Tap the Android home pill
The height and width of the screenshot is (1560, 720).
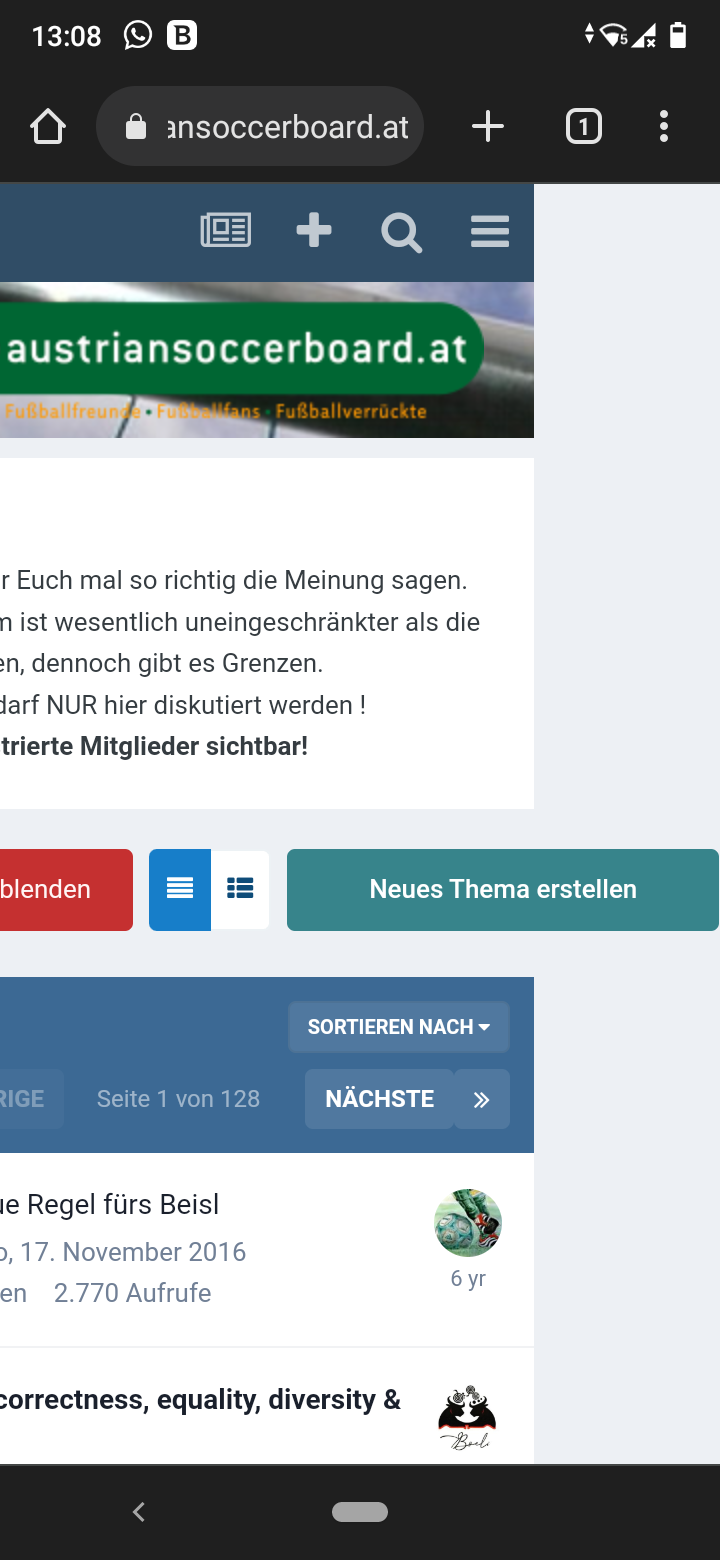360,1512
